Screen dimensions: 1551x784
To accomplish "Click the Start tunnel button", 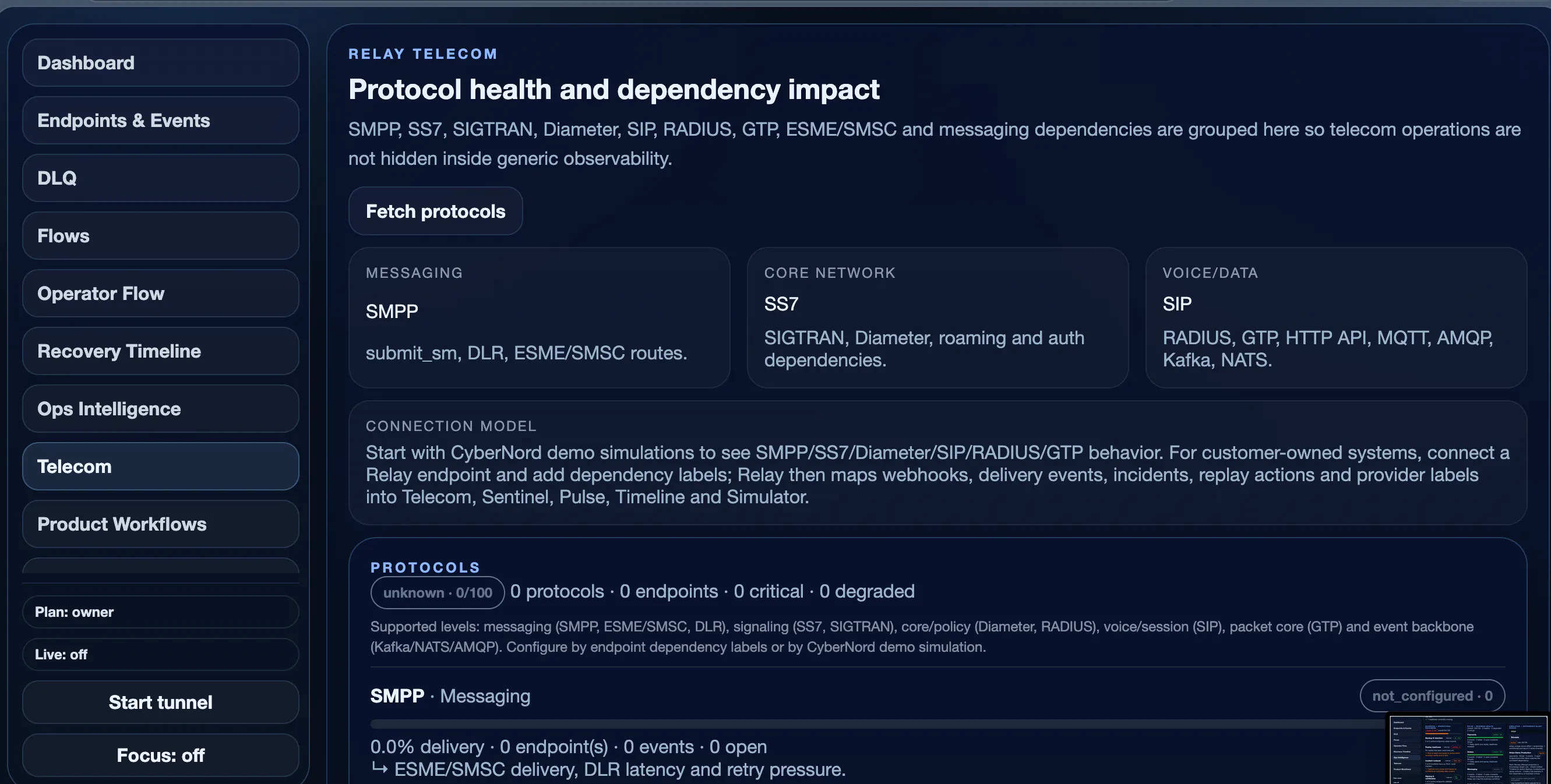I will coord(161,702).
